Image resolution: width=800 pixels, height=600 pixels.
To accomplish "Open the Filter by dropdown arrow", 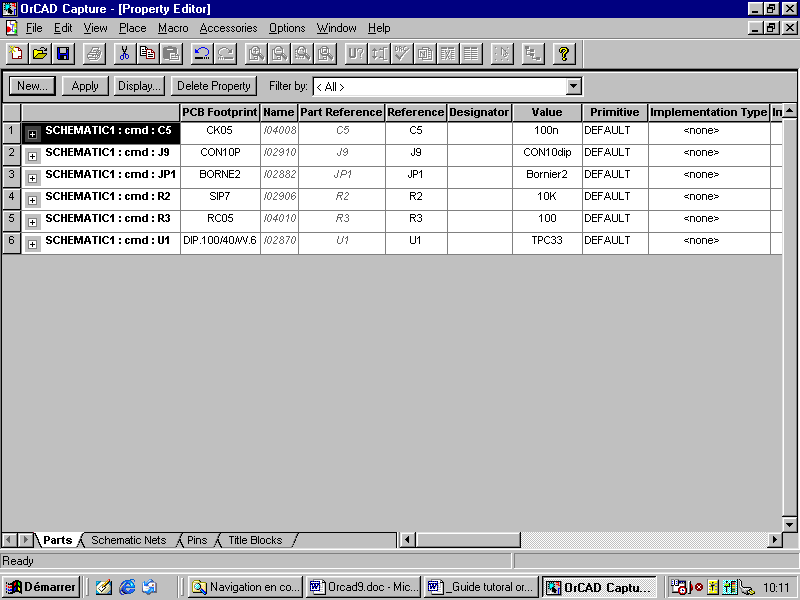I will [573, 86].
